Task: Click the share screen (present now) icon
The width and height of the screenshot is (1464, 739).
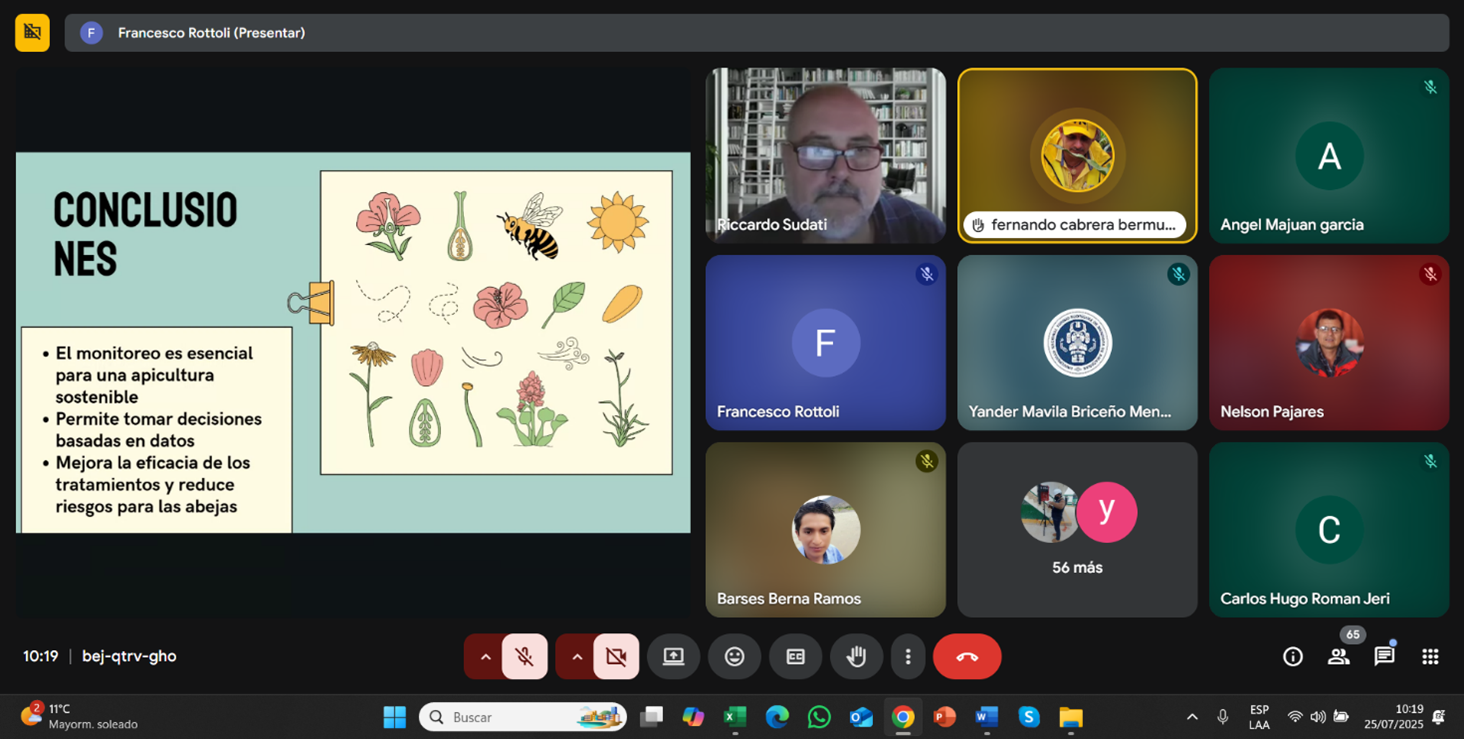Action: (x=673, y=657)
